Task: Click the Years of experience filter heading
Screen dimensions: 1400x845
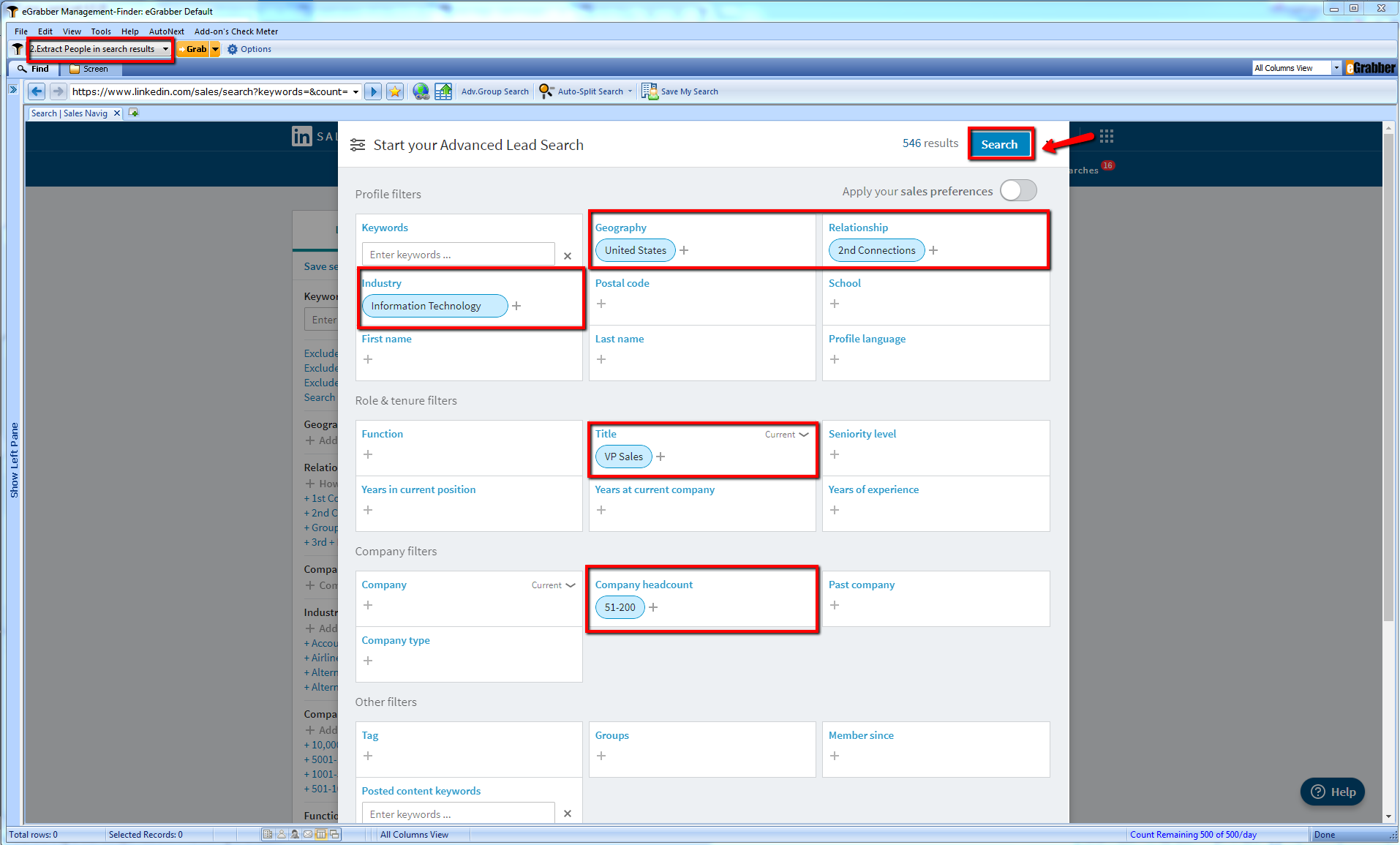Action: point(873,489)
